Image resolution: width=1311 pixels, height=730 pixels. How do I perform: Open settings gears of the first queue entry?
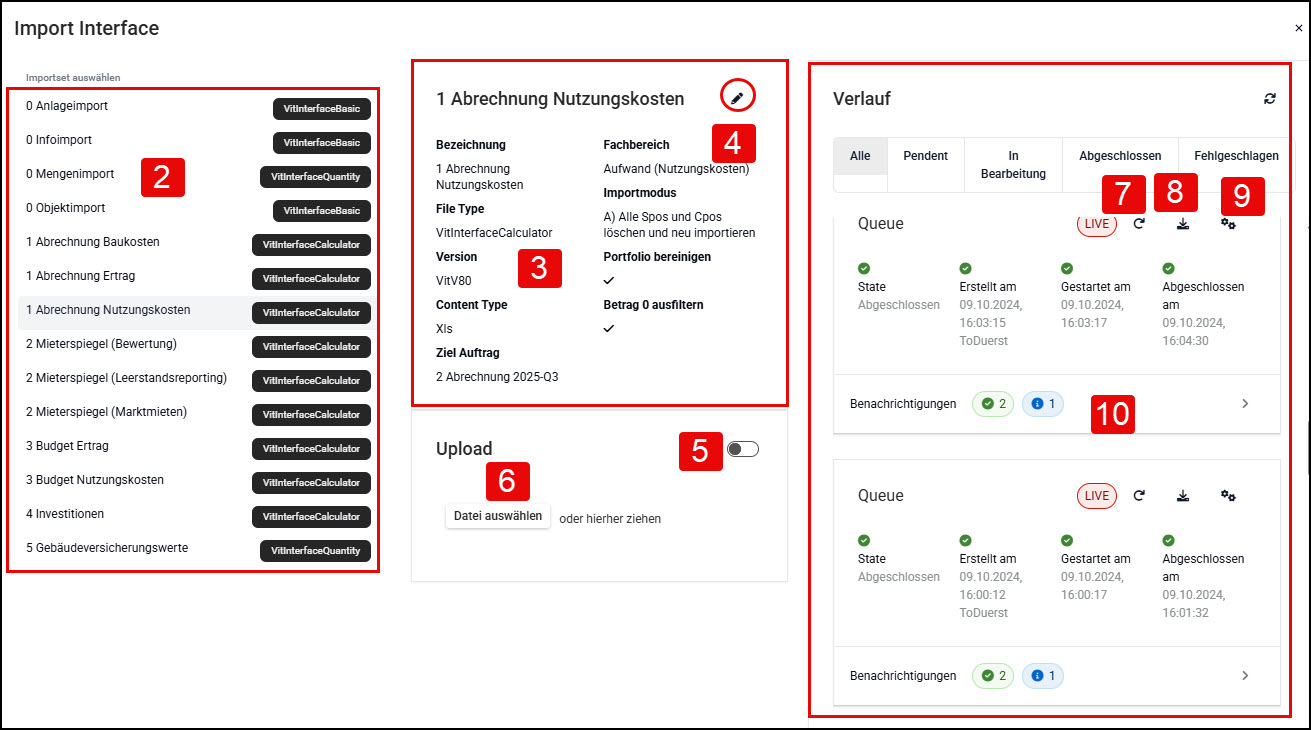(1228, 224)
